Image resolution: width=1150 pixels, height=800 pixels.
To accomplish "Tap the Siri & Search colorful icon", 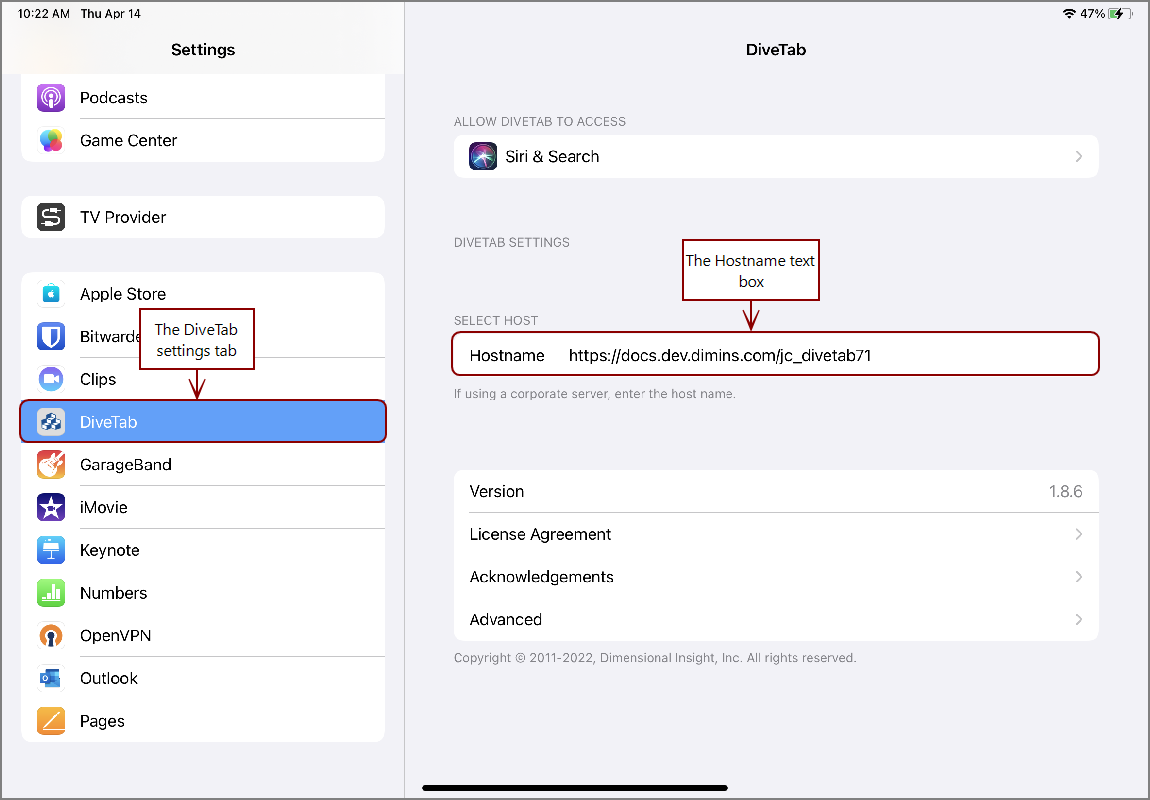I will (x=483, y=156).
